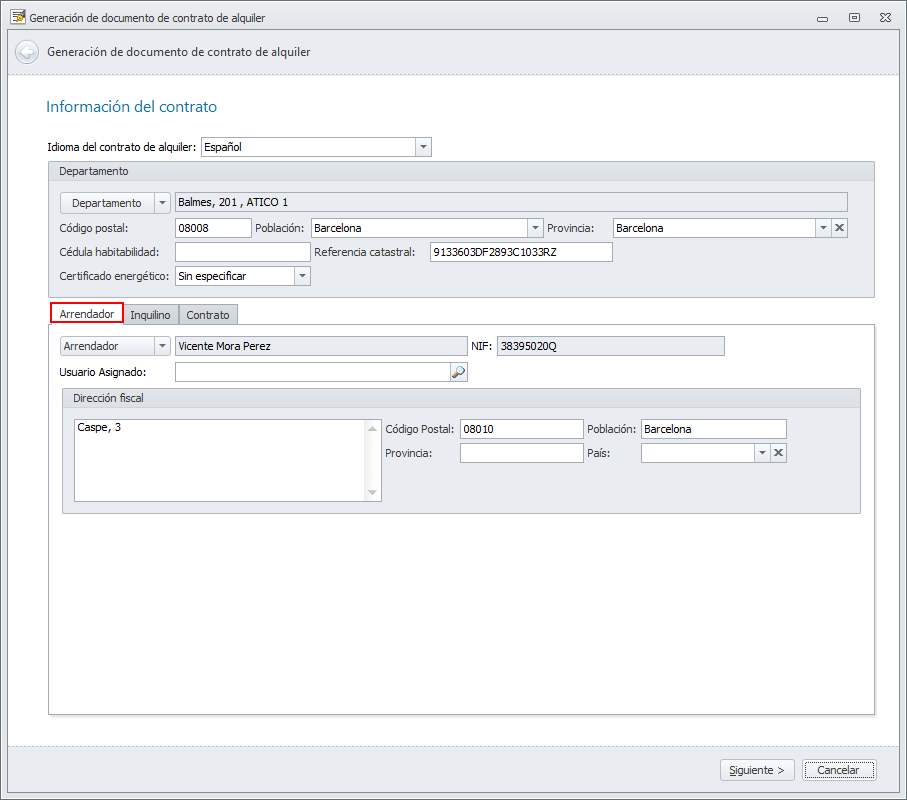The image size is (907, 800).
Task: Click the Vicente Mora Perez name field
Action: pyautogui.click(x=321, y=346)
